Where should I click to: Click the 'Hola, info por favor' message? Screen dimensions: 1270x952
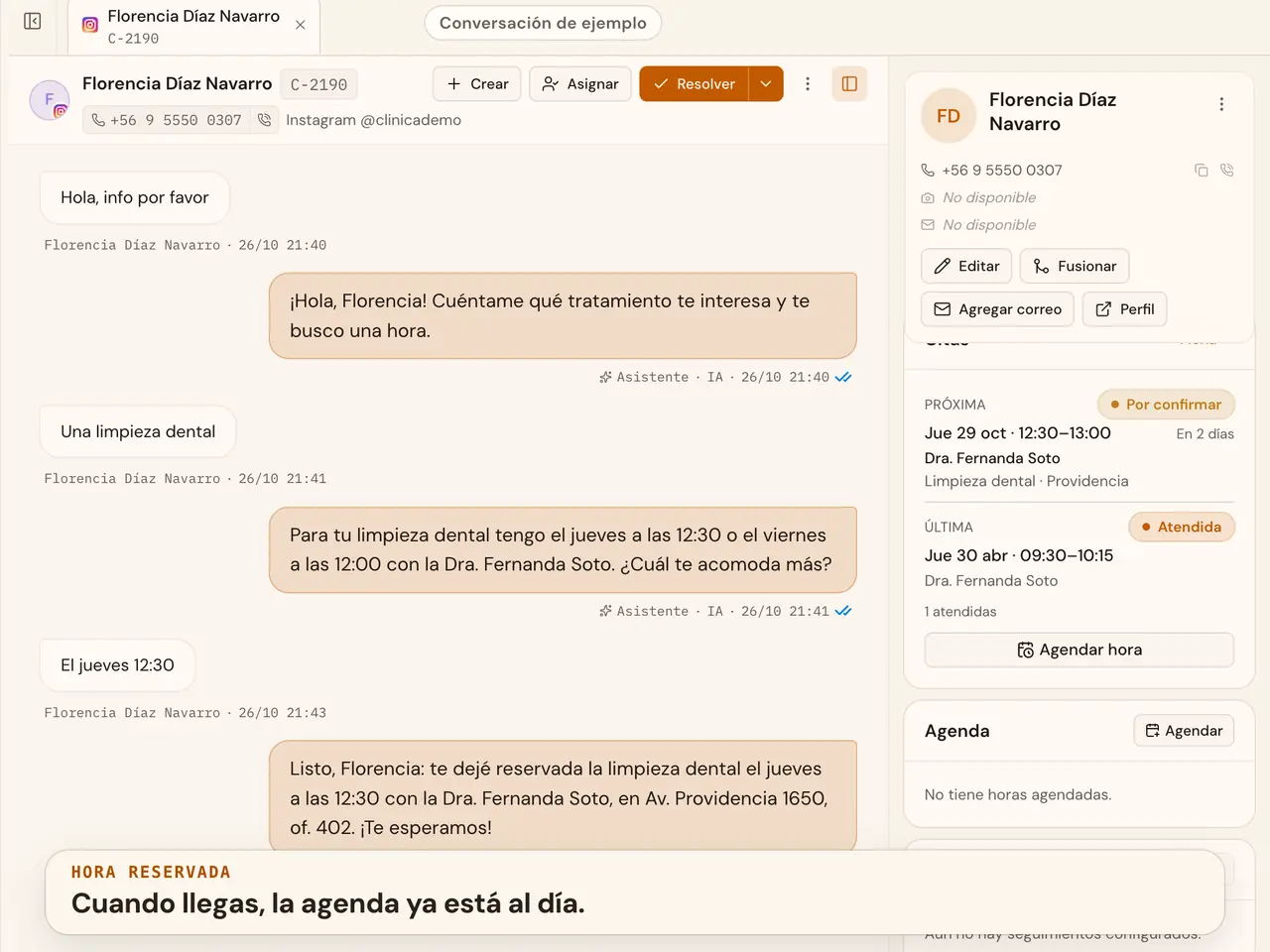pos(135,197)
